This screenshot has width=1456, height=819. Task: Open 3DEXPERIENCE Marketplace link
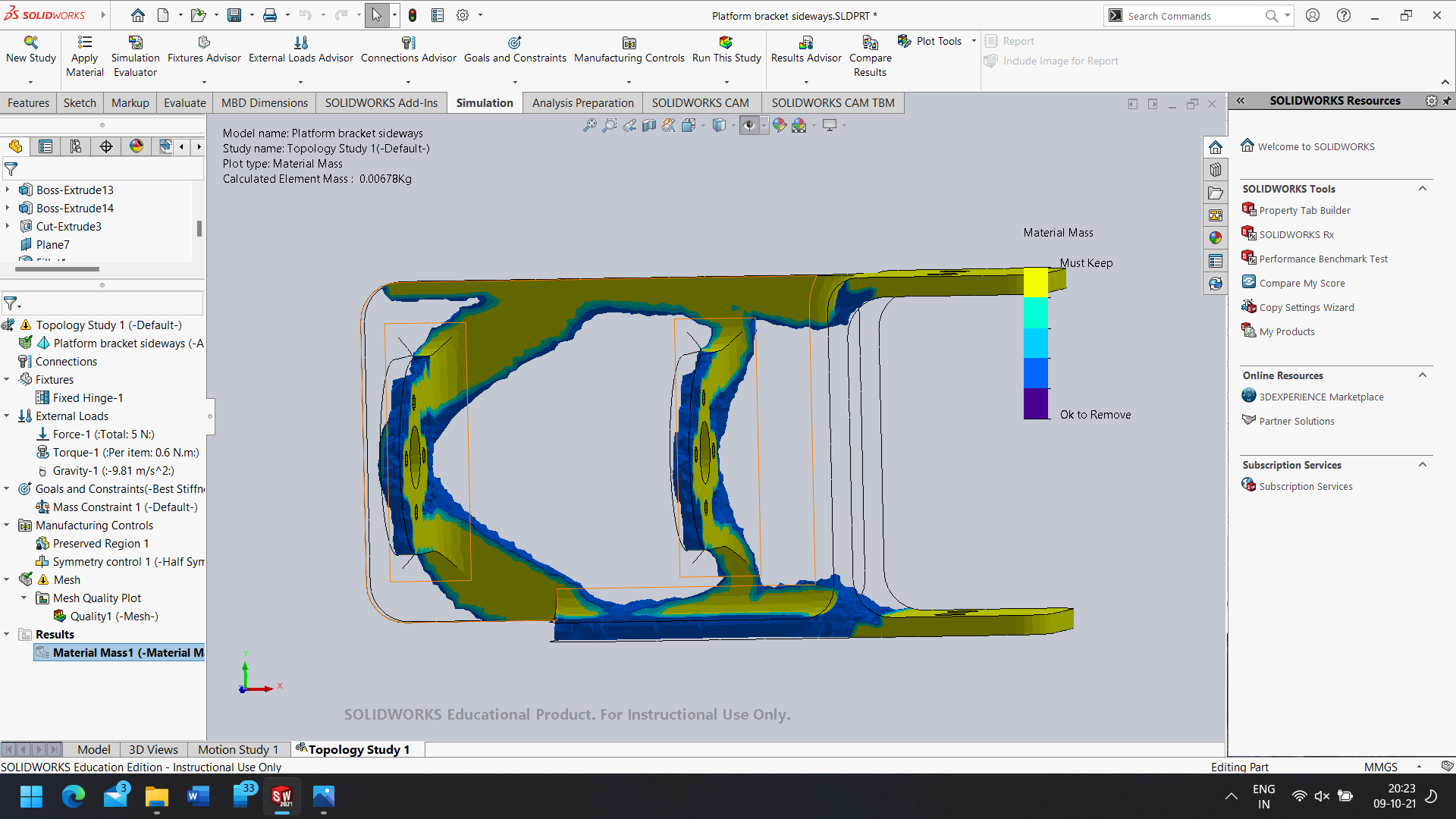[x=1321, y=397]
